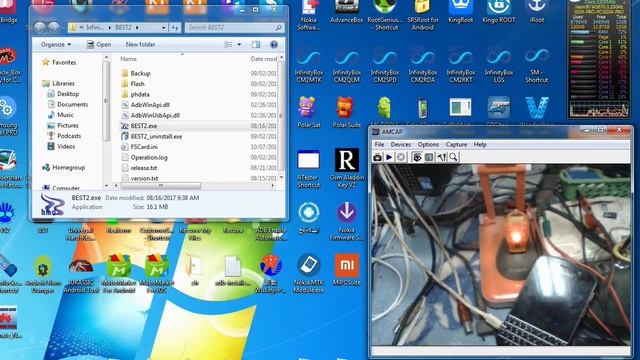Open the AdvanceBox desktop shortcut

347,11
